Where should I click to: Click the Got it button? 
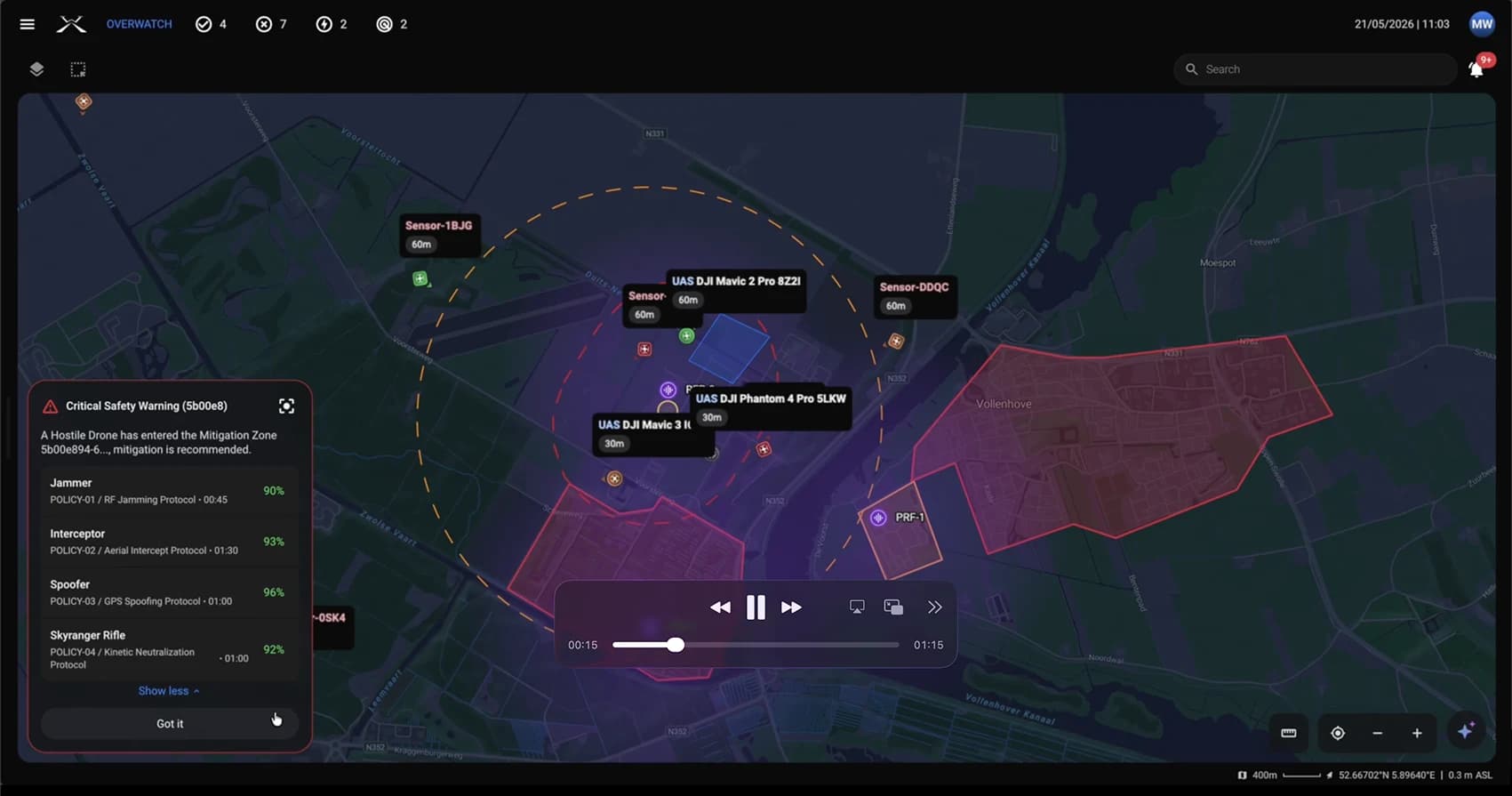[170, 724]
